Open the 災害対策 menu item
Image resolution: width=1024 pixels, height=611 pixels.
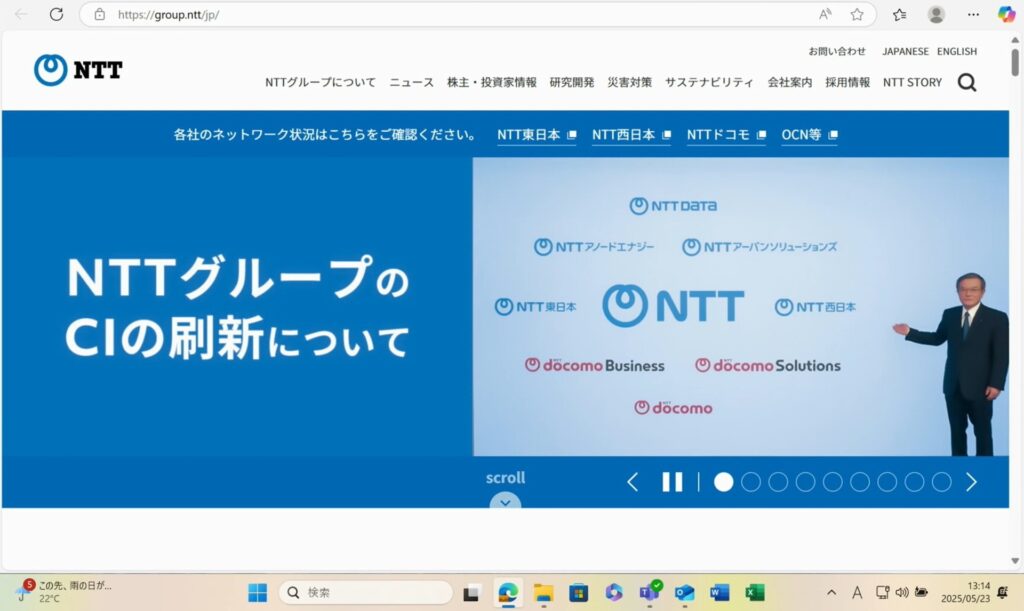(630, 82)
